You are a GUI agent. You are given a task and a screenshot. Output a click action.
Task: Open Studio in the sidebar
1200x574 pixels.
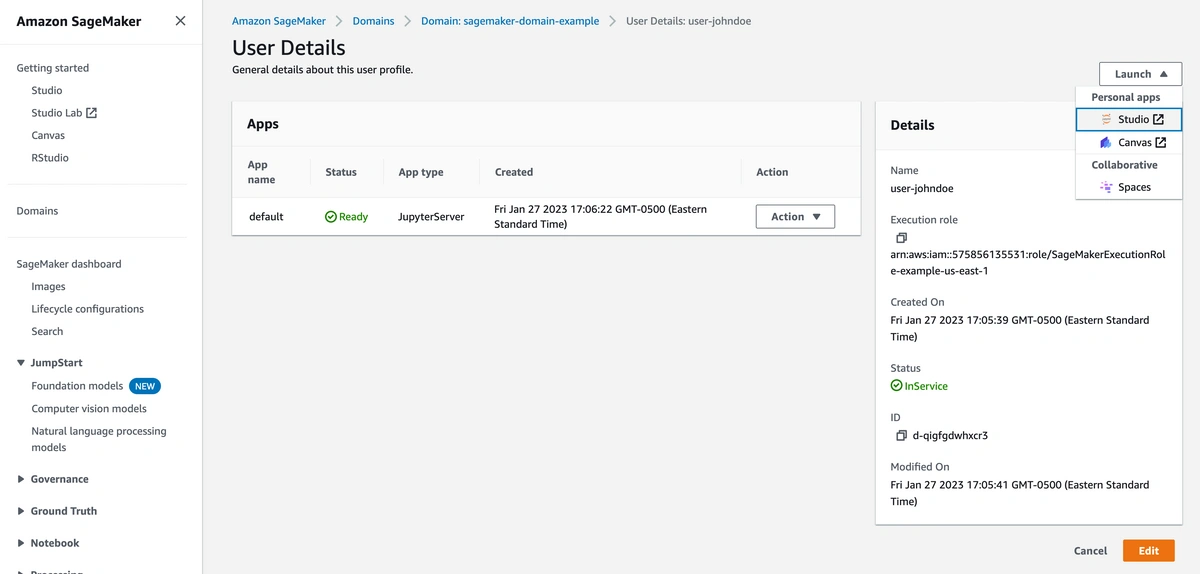coord(47,91)
